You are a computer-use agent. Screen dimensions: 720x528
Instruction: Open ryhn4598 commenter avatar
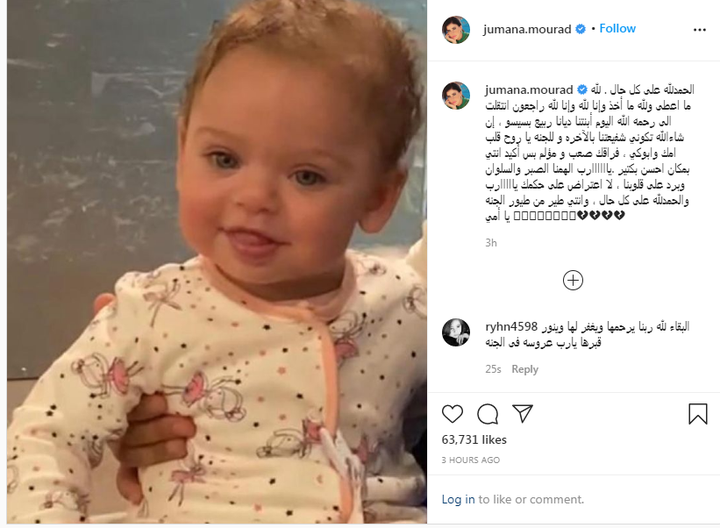click(x=456, y=332)
